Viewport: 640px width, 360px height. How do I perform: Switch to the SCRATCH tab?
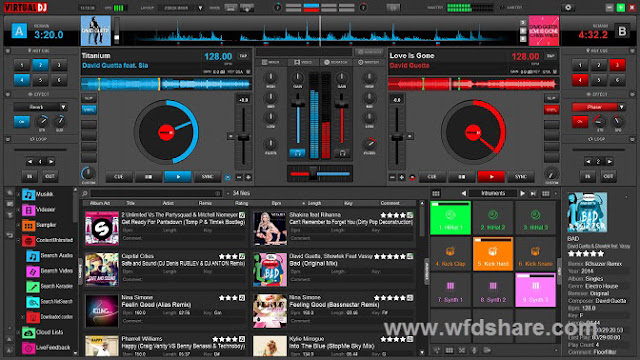[336, 62]
